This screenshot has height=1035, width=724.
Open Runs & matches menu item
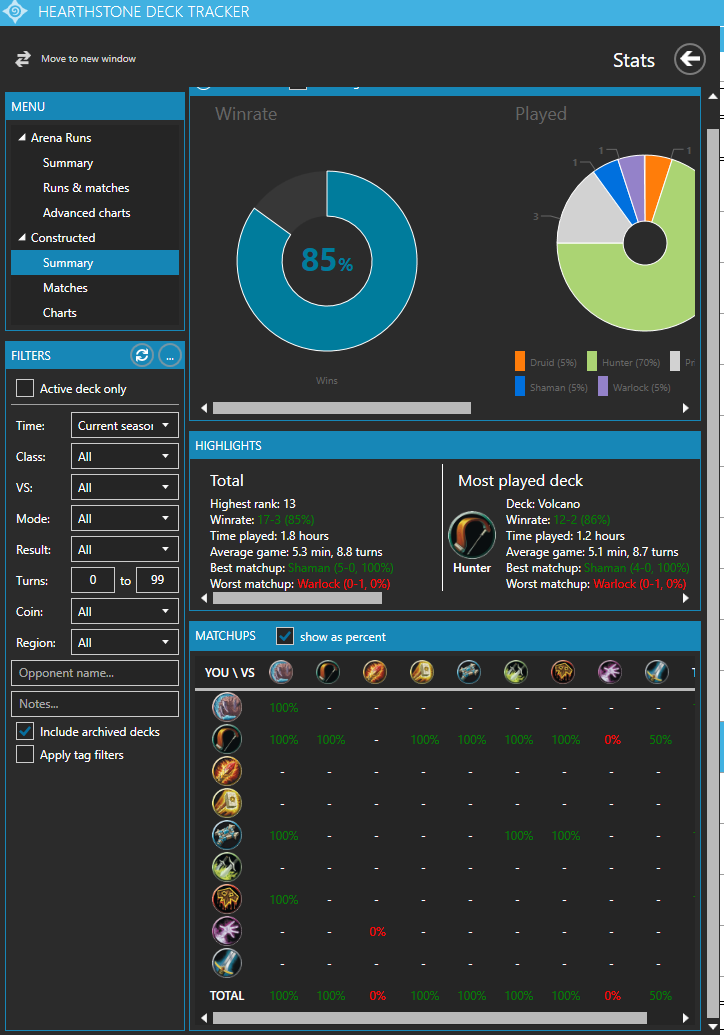(86, 188)
